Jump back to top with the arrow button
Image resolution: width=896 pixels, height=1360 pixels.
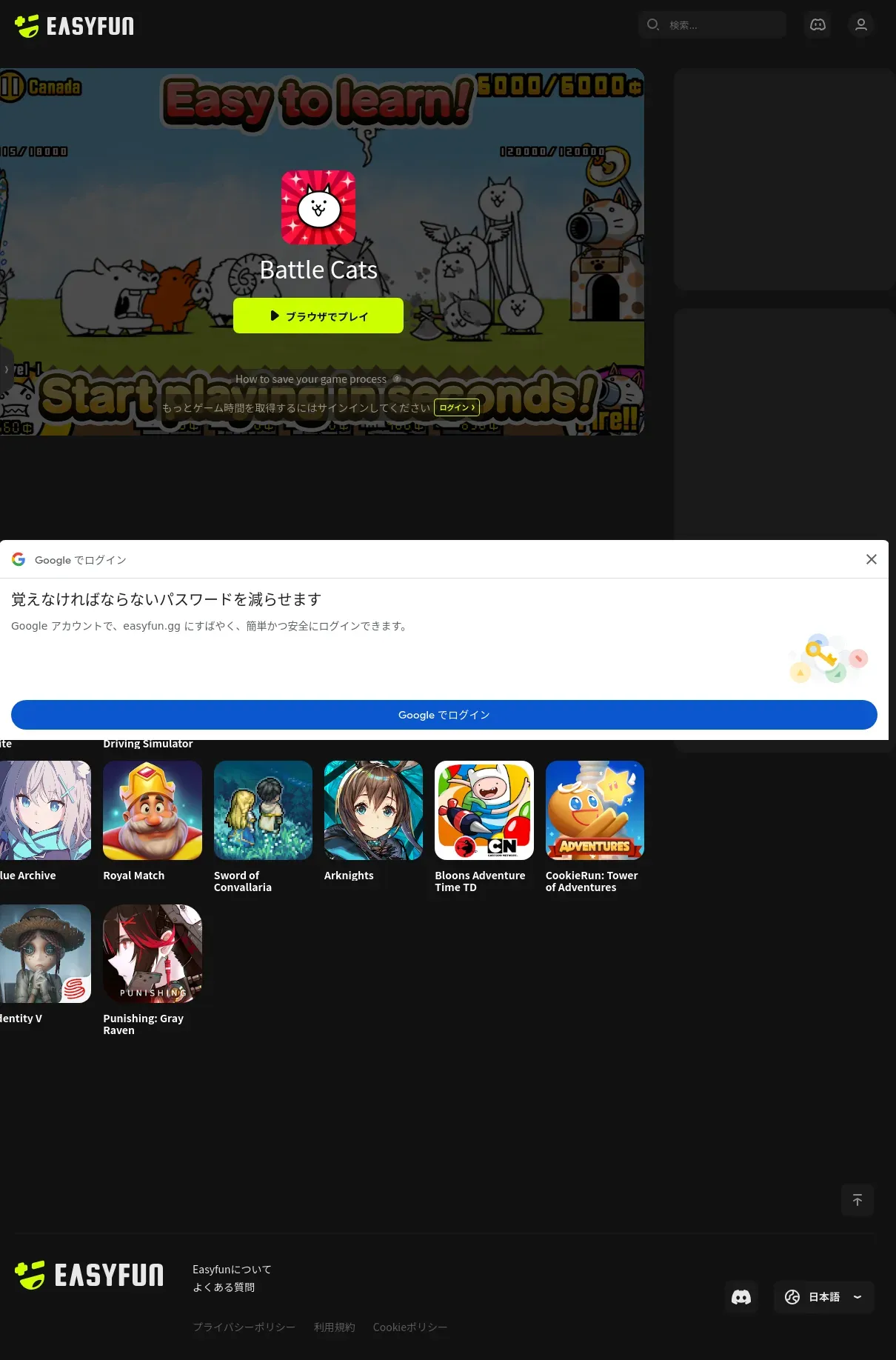[857, 1200]
